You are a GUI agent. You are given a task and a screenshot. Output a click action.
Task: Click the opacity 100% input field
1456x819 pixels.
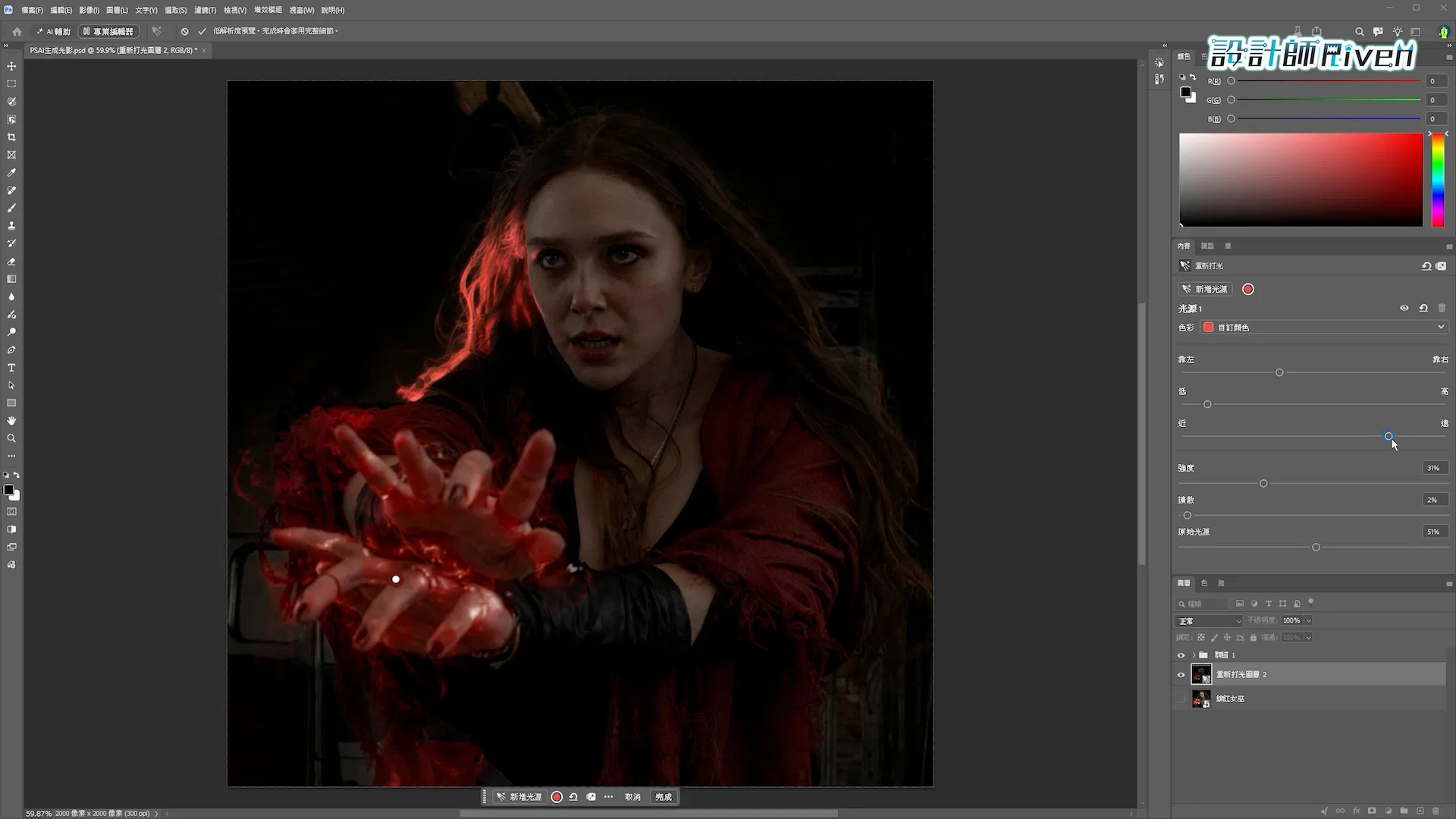tap(1291, 621)
